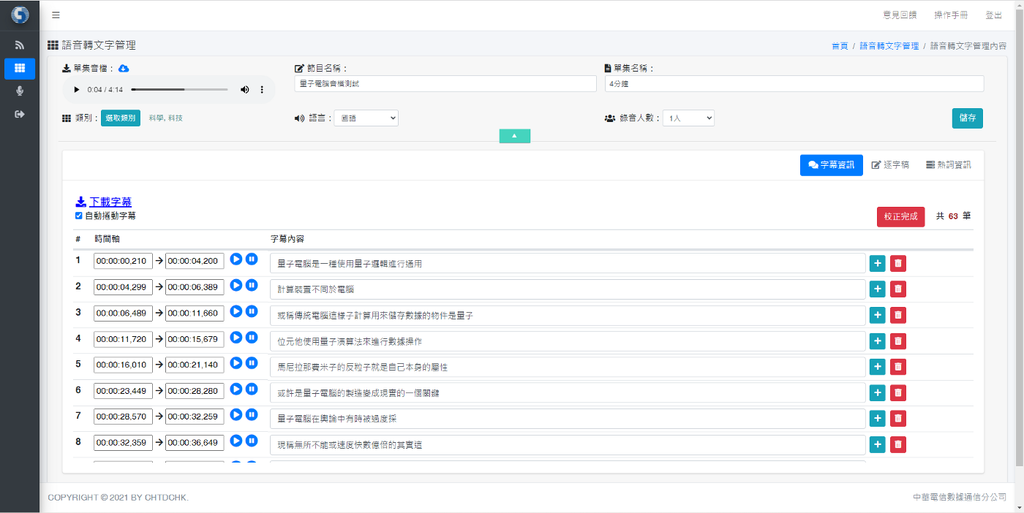This screenshot has width=1024, height=513.
Task: Add a row after subtitle 1
Action: [877, 263]
